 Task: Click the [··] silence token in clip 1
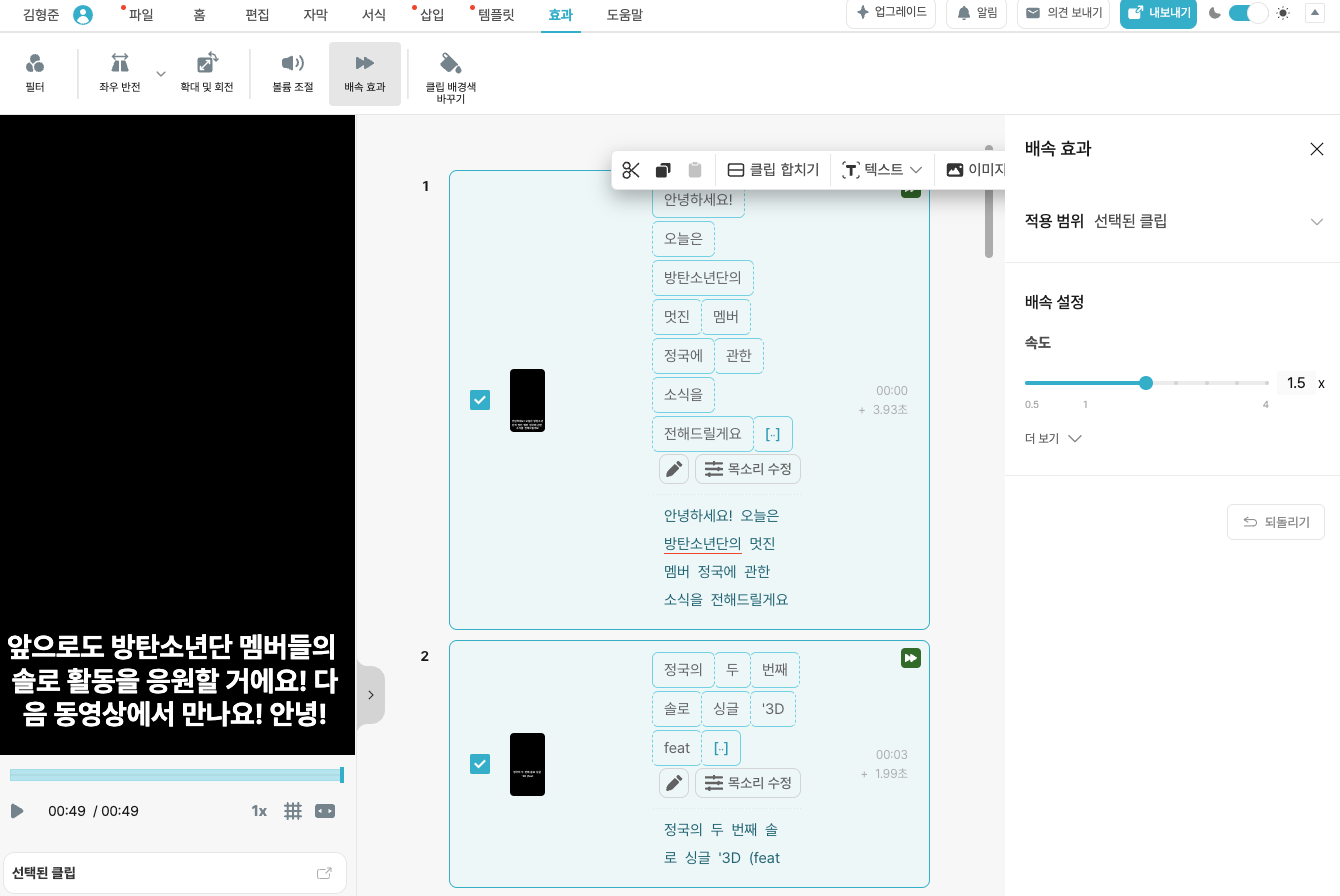(773, 434)
